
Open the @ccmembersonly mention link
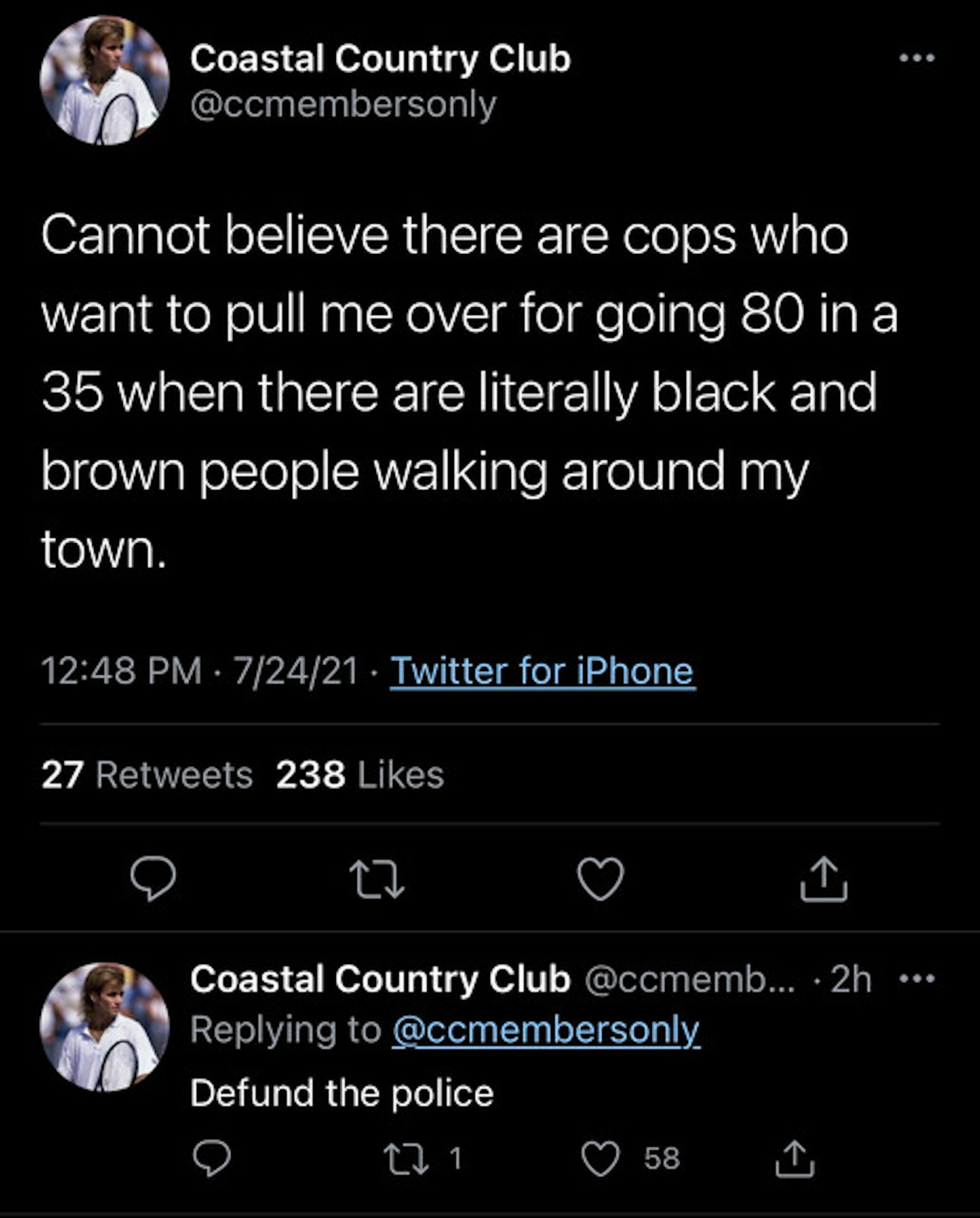pyautogui.click(x=546, y=1030)
